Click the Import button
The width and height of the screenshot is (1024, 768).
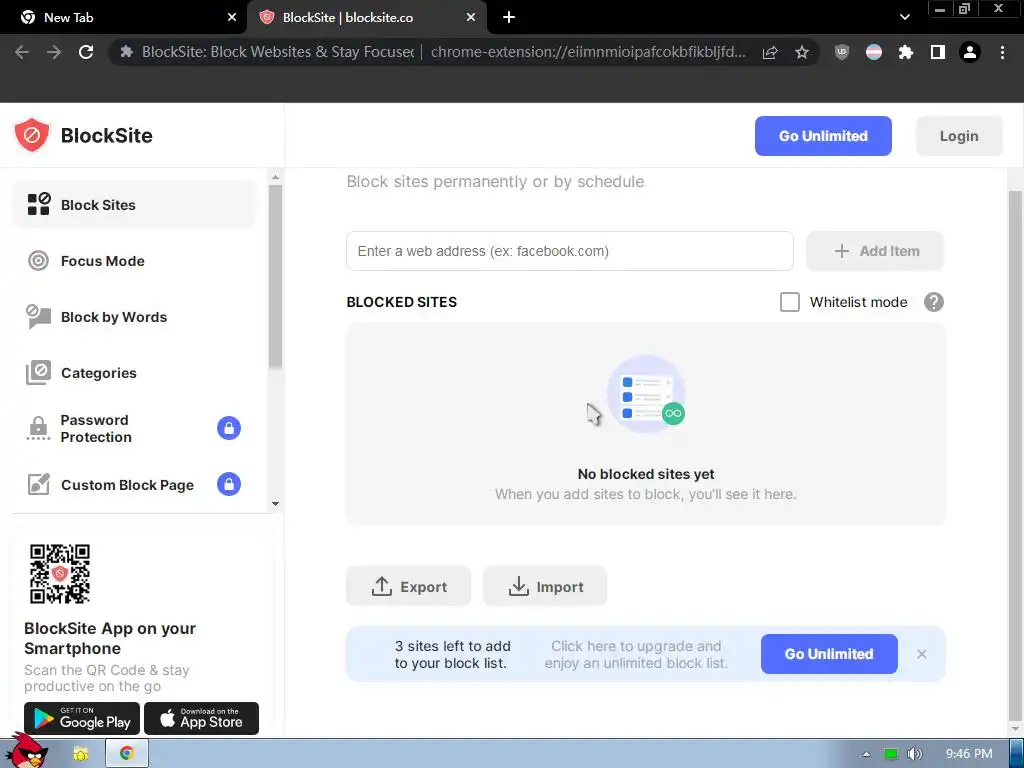point(545,586)
